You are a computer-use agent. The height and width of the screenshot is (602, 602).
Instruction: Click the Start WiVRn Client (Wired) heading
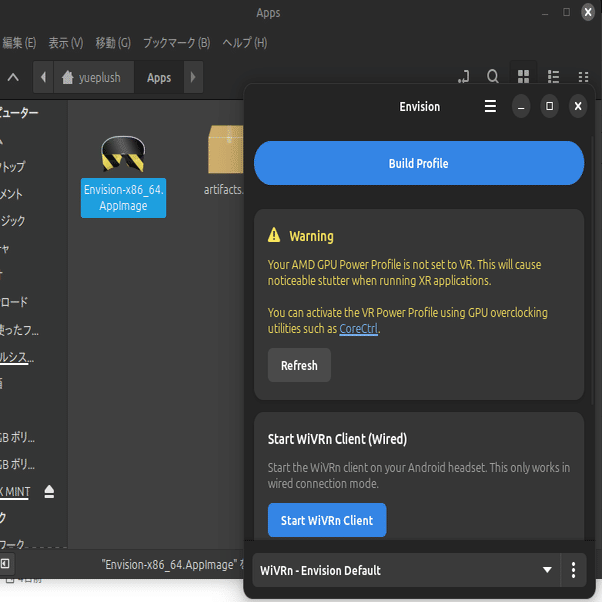(x=337, y=439)
